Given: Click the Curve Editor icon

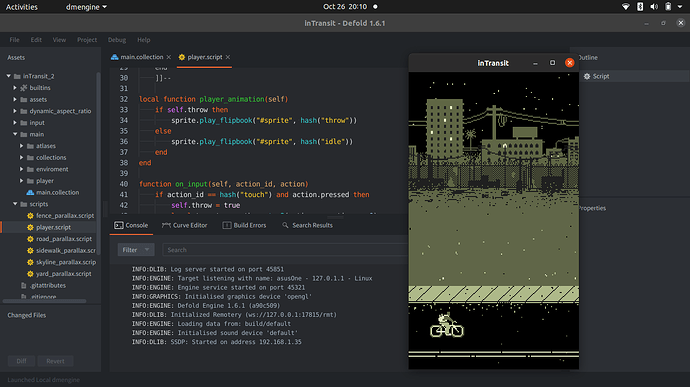Looking at the screenshot, I should [x=166, y=225].
